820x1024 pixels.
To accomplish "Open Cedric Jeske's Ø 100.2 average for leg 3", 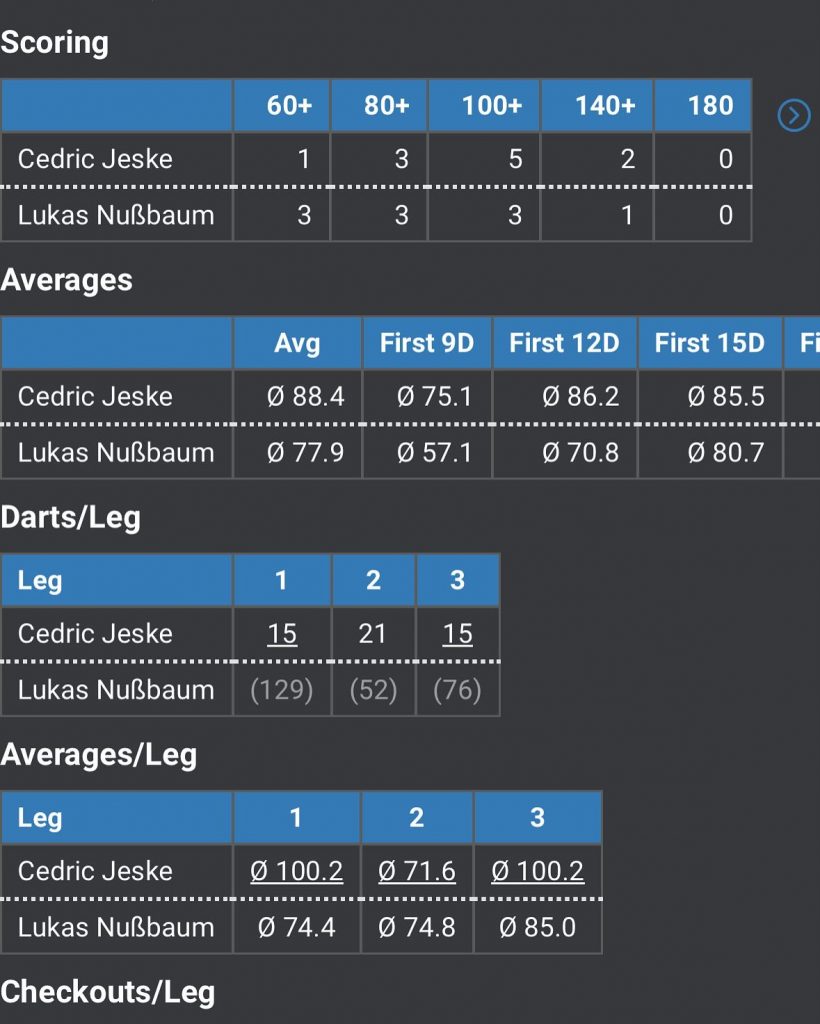I will 537,871.
